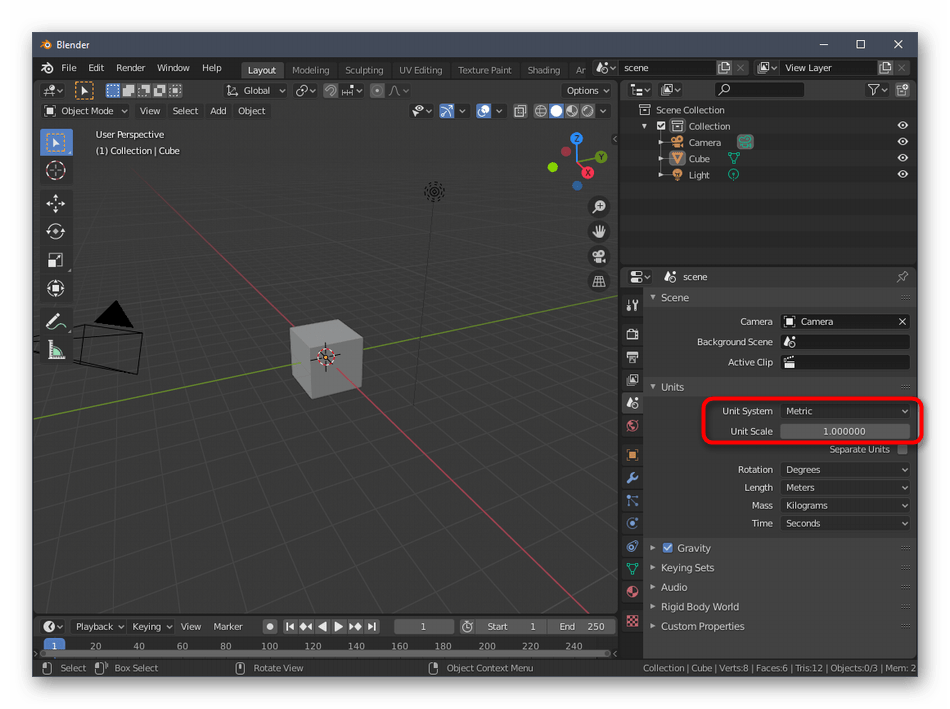Click the zoom magnifier viewport icon
The height and width of the screenshot is (709, 950).
(x=599, y=206)
